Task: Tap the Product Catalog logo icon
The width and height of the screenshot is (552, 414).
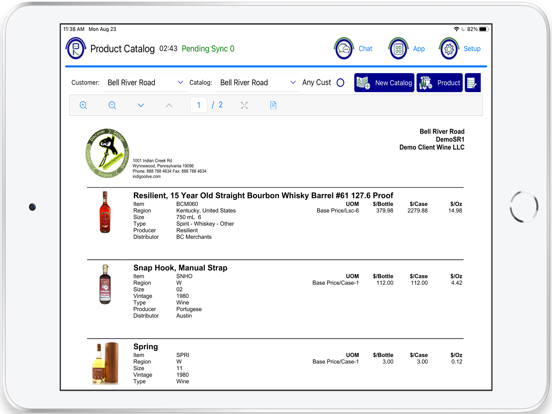Action: [76, 48]
